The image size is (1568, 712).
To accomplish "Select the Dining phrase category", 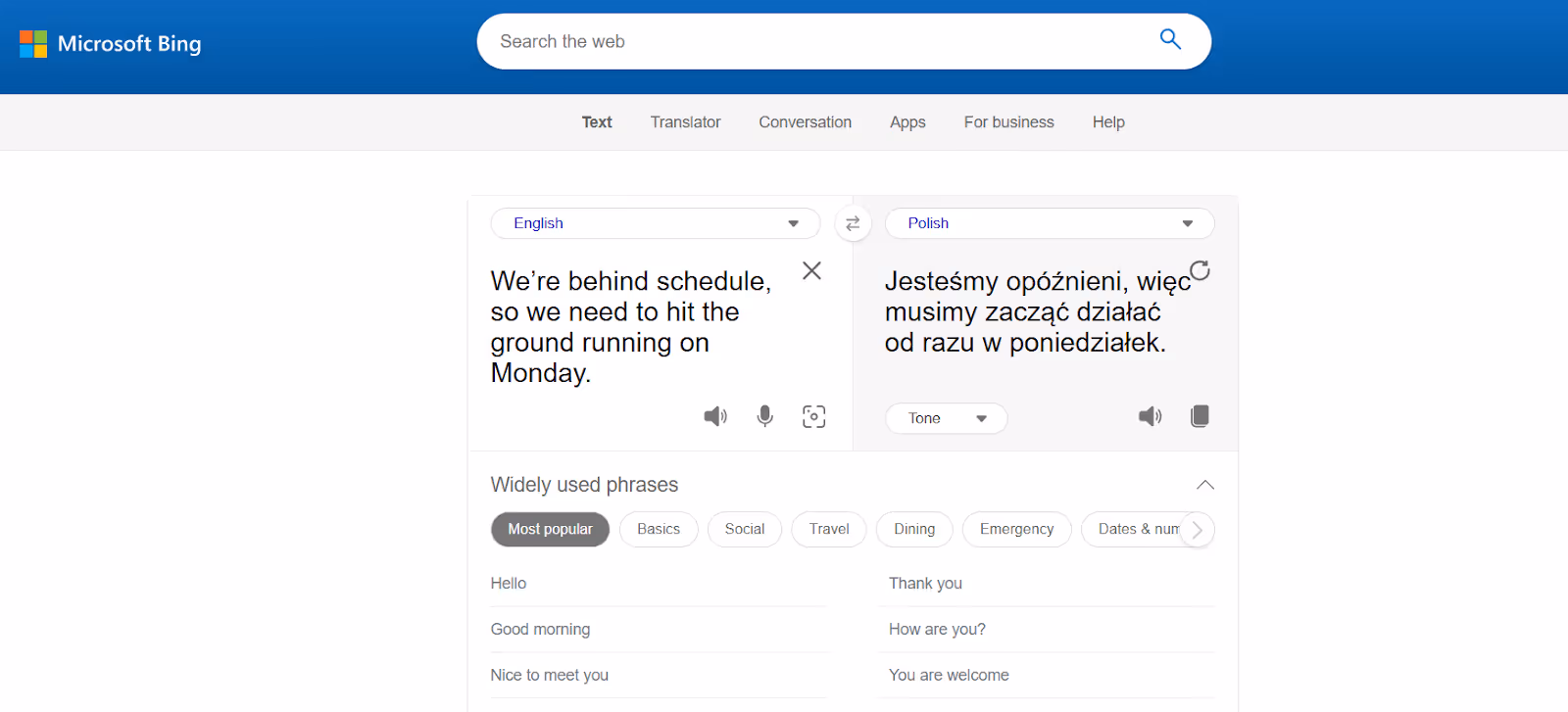I will [x=914, y=529].
